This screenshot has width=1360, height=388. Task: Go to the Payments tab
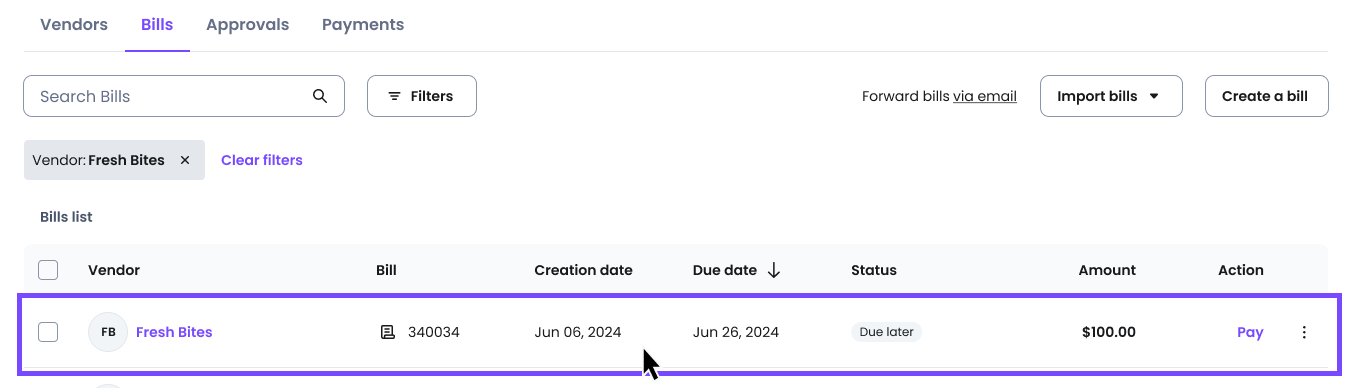[363, 25]
